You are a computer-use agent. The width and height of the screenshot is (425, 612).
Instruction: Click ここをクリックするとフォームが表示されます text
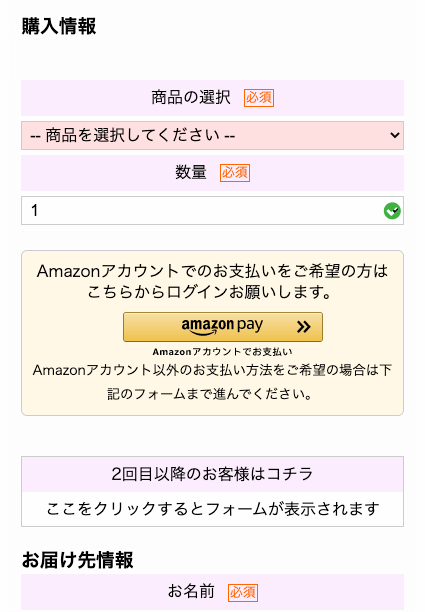tap(212, 509)
